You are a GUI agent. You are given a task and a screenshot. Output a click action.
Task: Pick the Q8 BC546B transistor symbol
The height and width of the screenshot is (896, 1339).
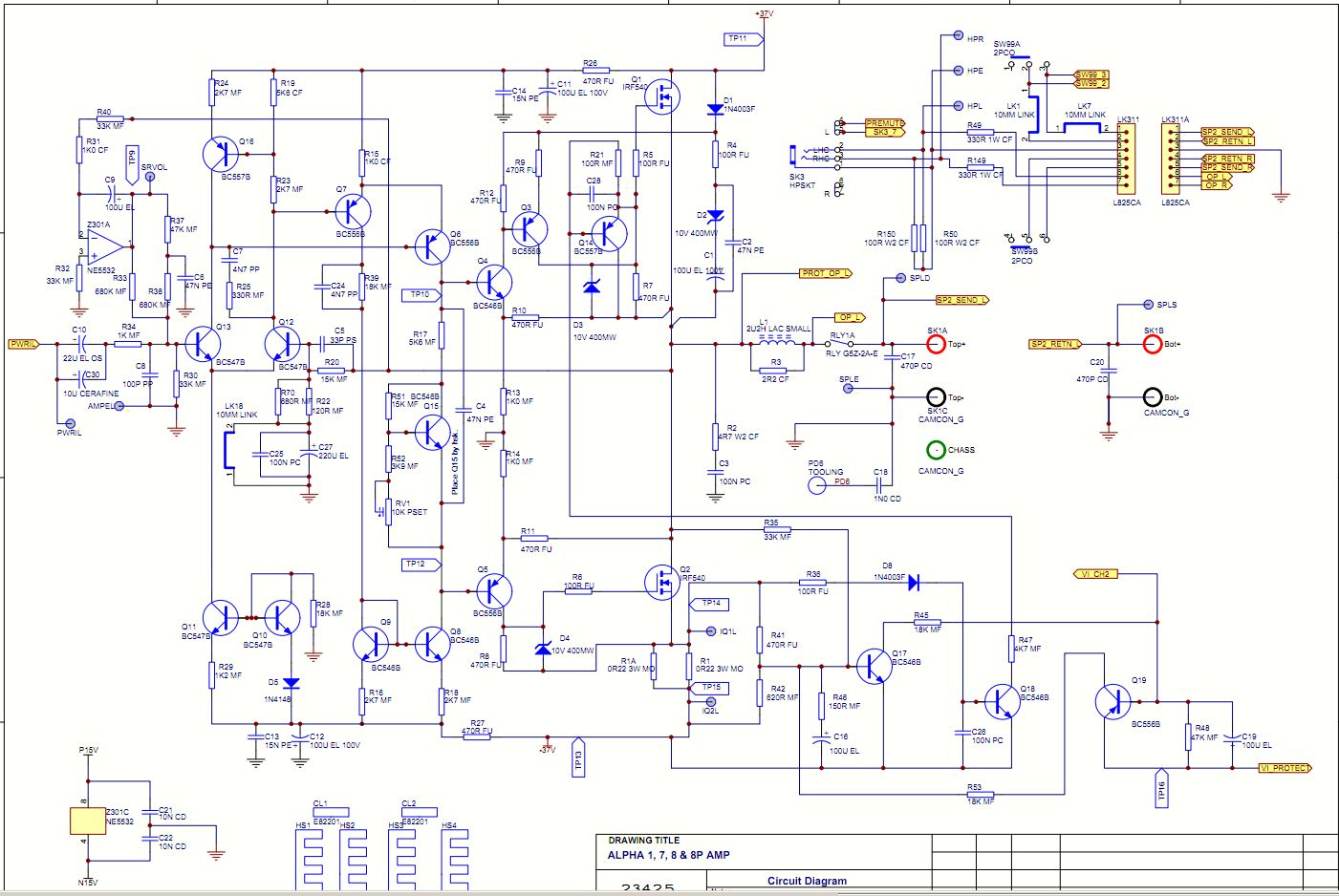pos(433,645)
